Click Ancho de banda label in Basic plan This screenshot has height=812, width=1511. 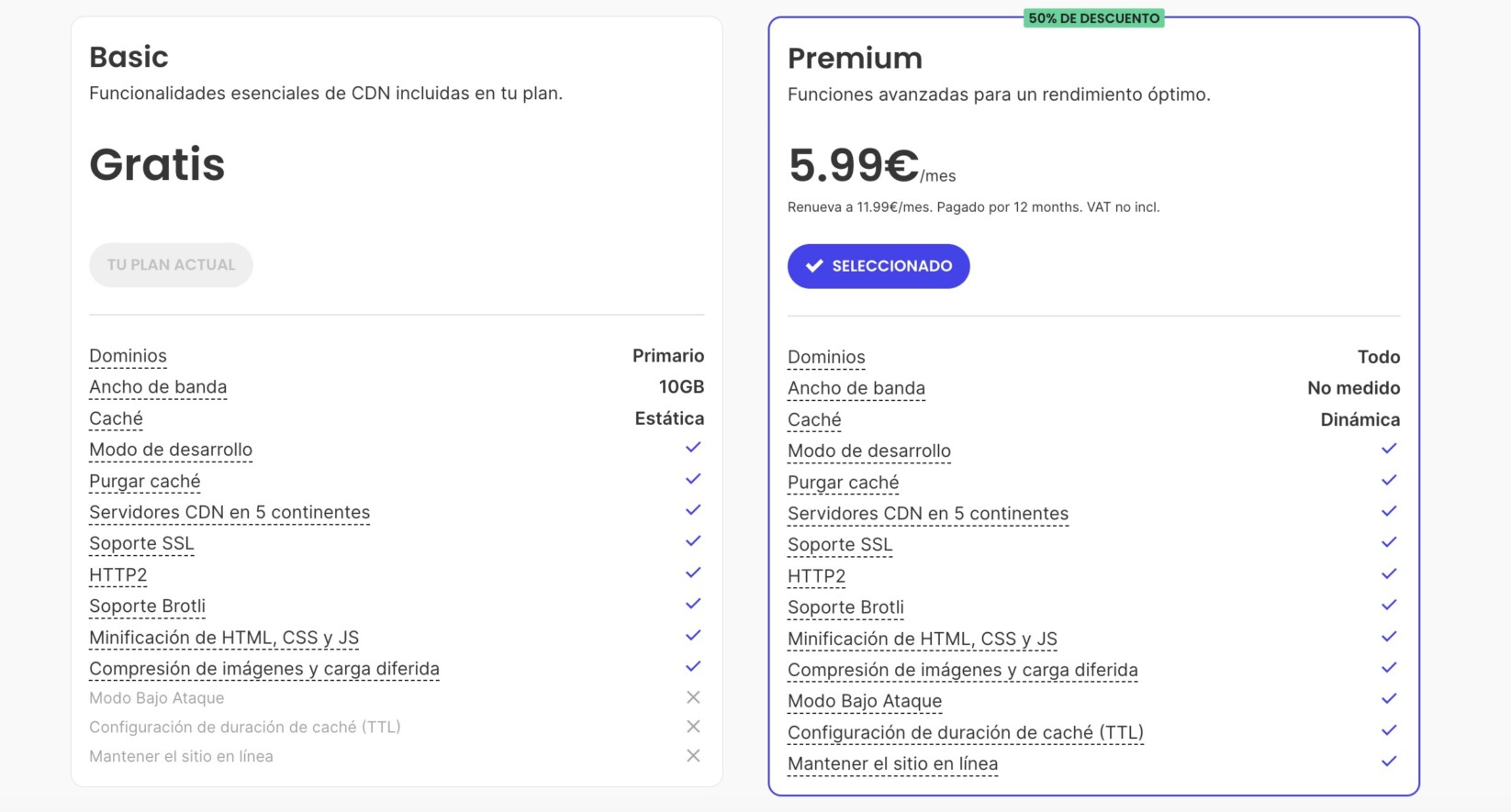pyautogui.click(x=158, y=387)
